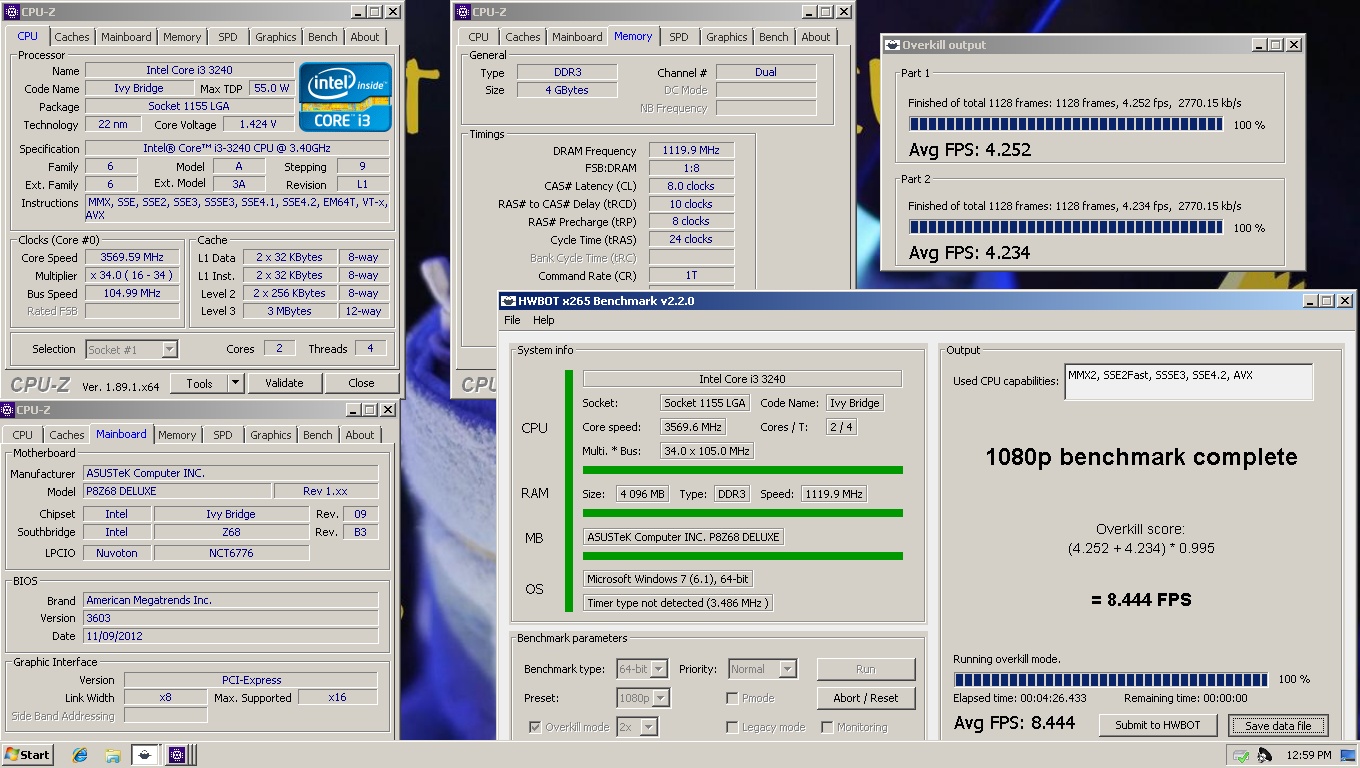Click the disabled Run button
Screen dimensions: 1360x768
pos(866,669)
